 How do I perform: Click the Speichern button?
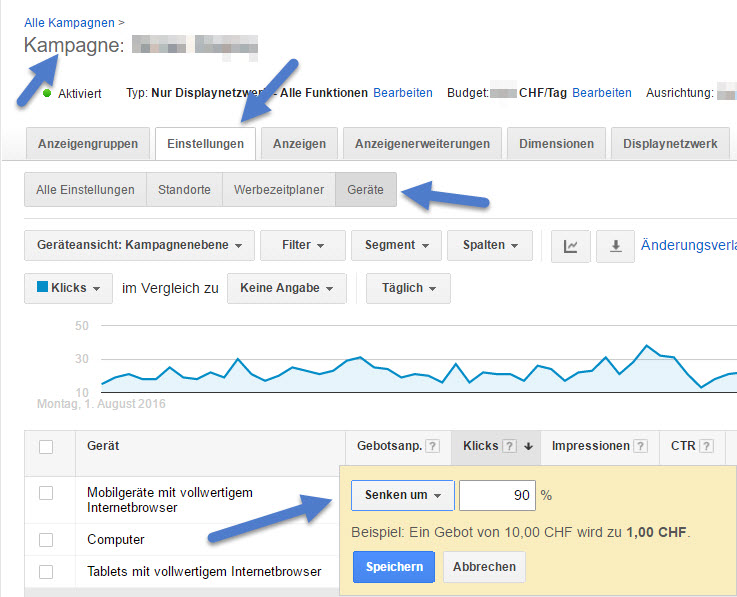point(393,567)
